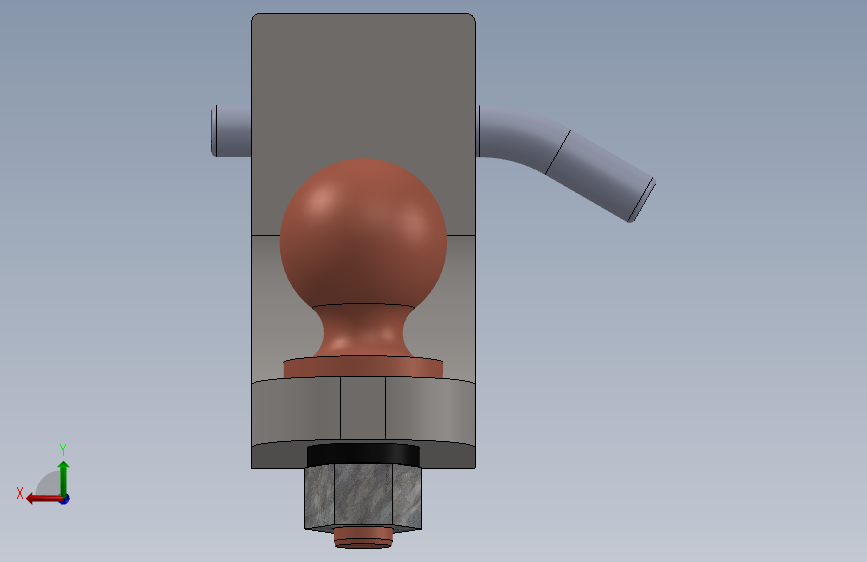Select the short pin end left of bracket
This screenshot has width=867, height=562.
coord(231,131)
